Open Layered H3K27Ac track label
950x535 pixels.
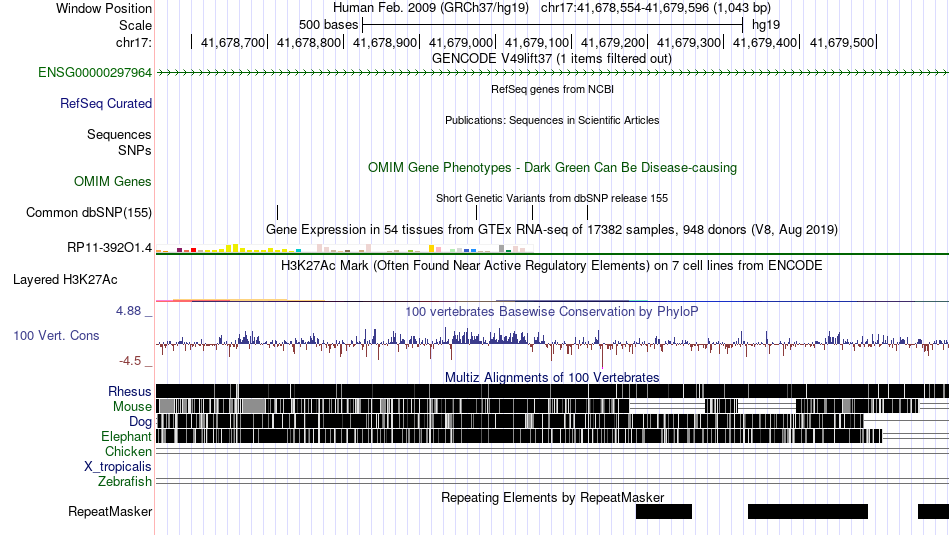coord(65,279)
